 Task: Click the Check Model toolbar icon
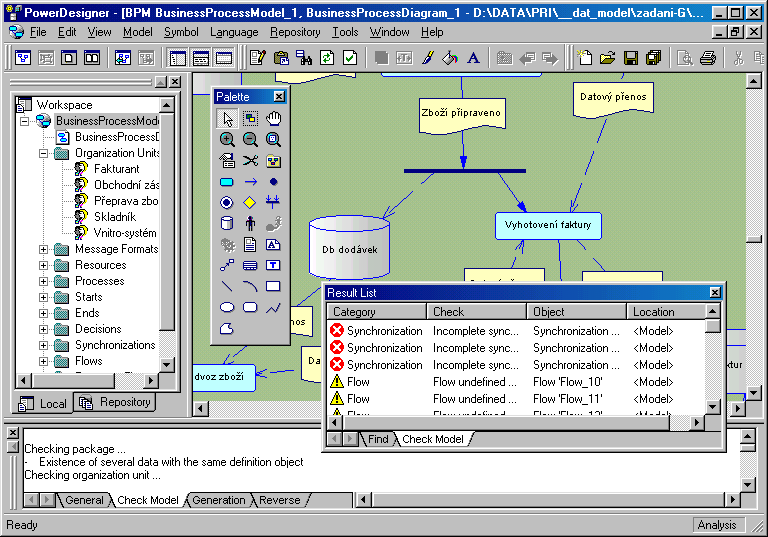[350, 58]
